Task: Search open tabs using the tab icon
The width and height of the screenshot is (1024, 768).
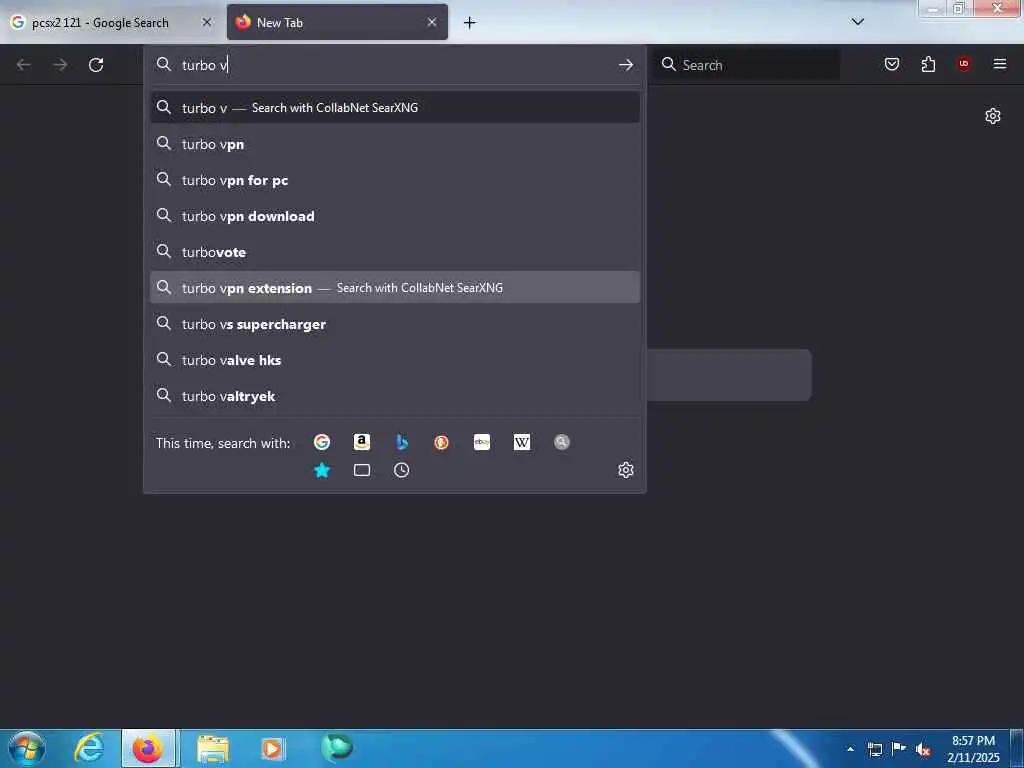Action: [x=362, y=470]
